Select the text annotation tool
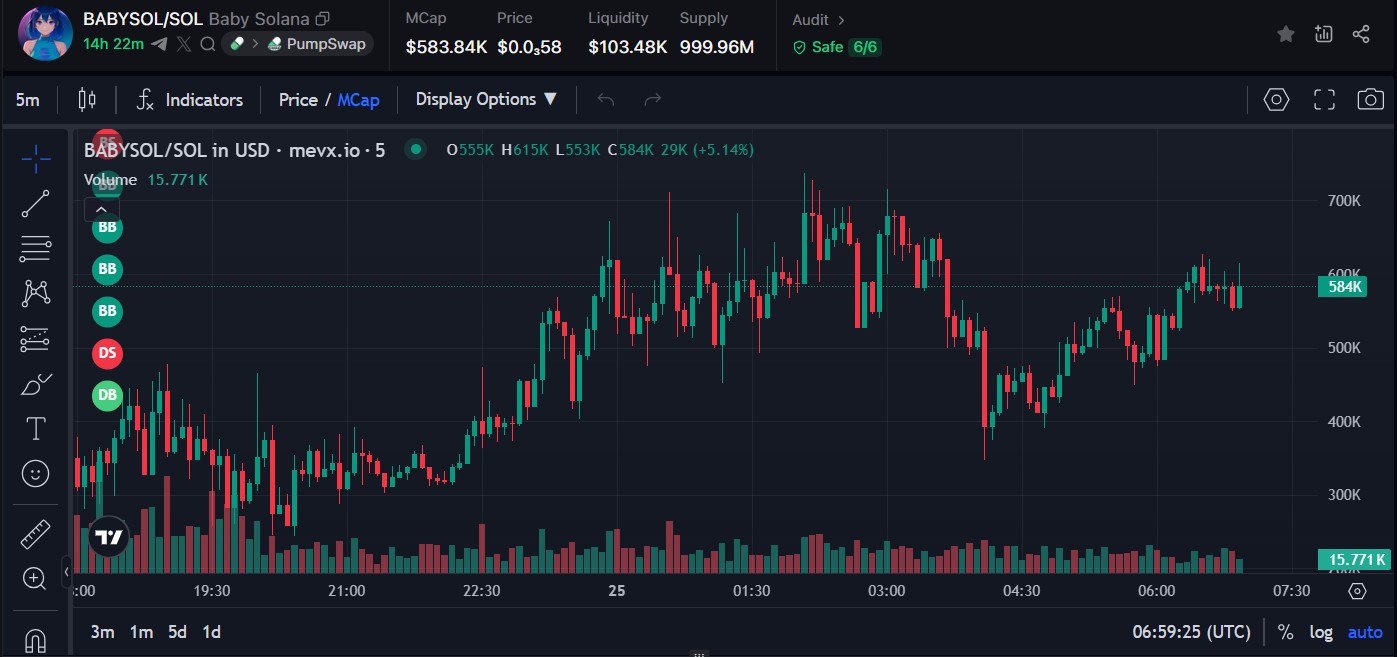The image size is (1397, 657). tap(36, 429)
